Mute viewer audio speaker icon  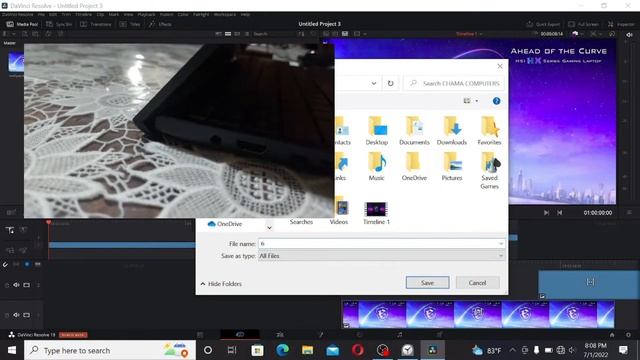pyautogui.click(x=629, y=35)
